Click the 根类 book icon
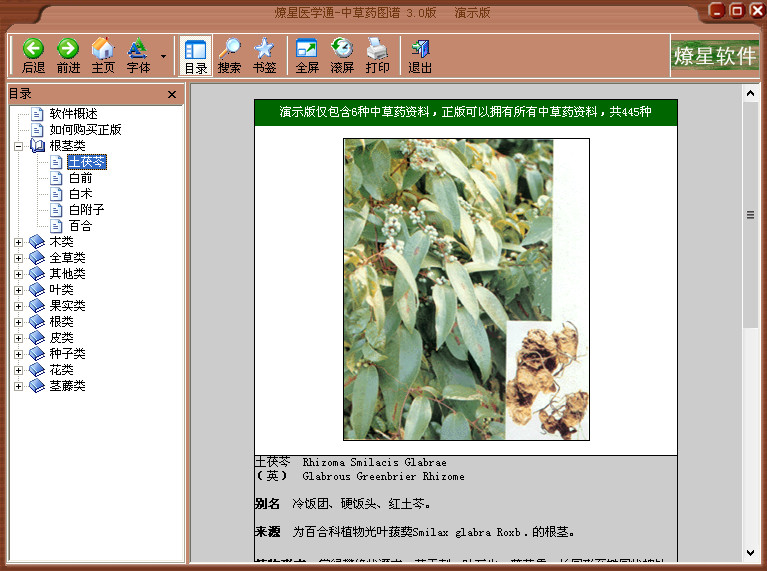 [37, 322]
